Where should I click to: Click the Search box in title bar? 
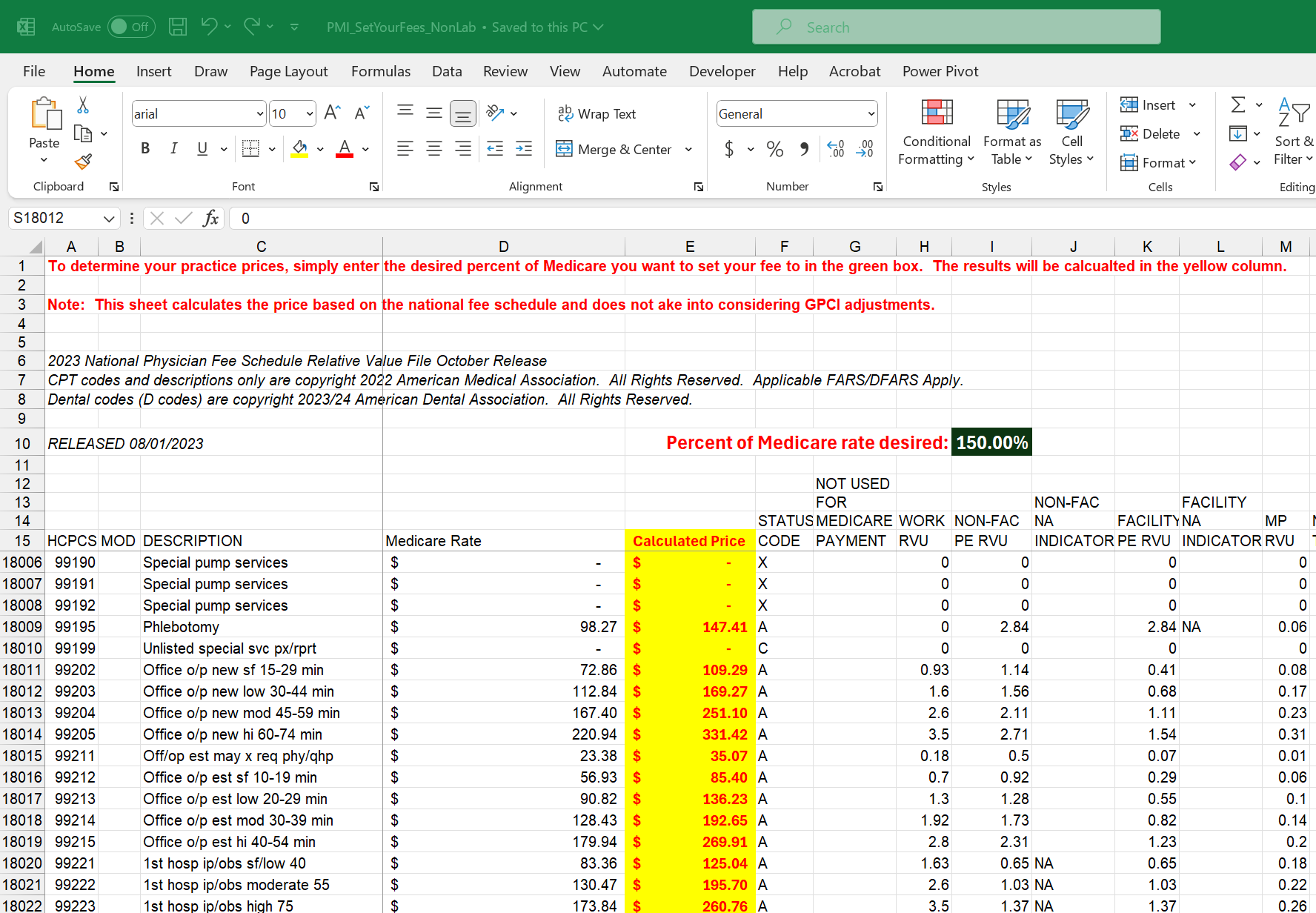[x=956, y=27]
